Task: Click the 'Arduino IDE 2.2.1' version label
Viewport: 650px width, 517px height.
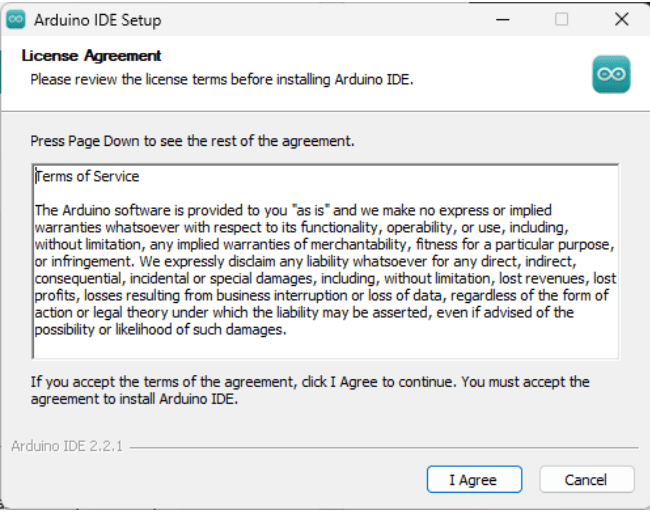Action: pos(67,446)
